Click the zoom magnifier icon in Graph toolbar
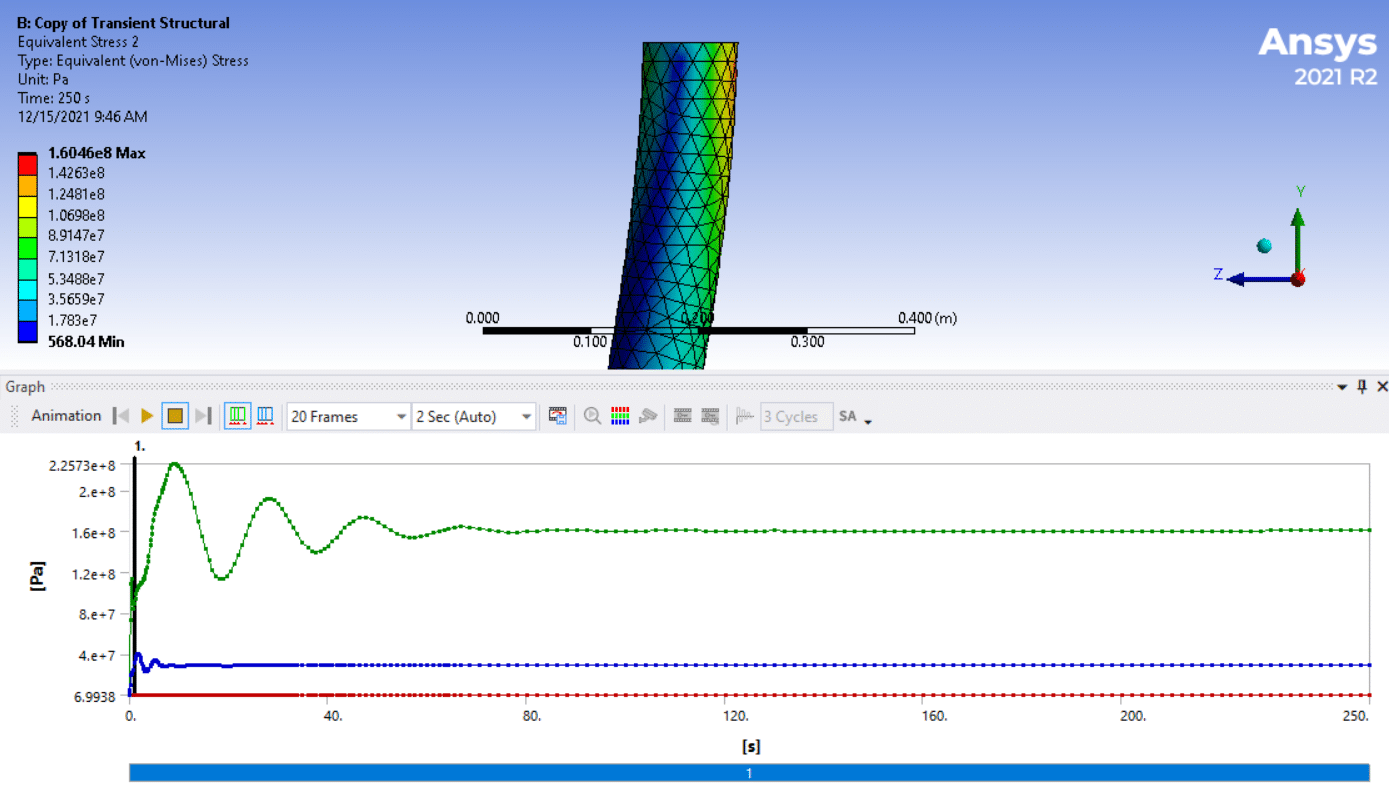This screenshot has width=1389, height=788. [592, 416]
